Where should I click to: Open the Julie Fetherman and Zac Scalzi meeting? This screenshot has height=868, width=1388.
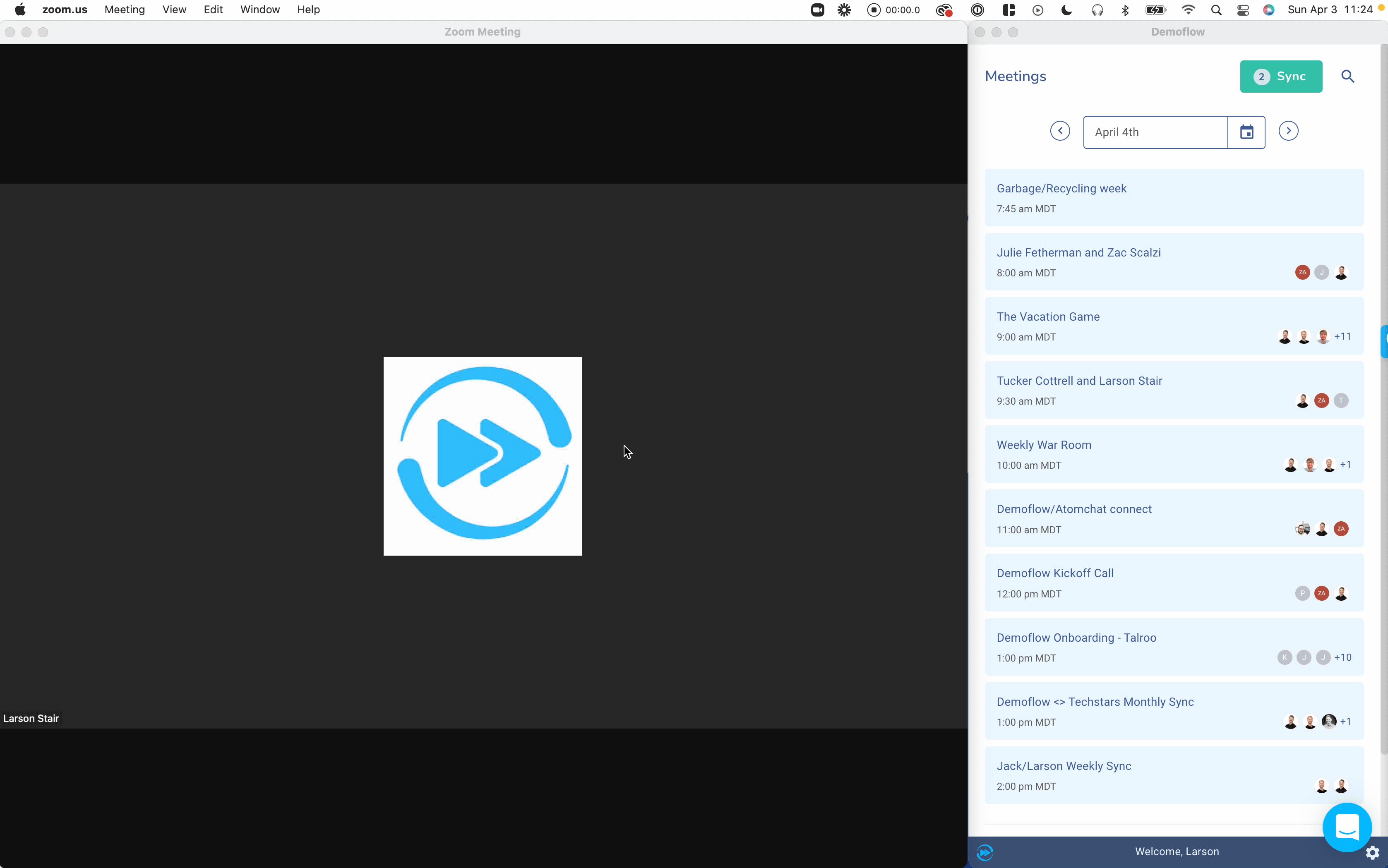click(x=1174, y=262)
